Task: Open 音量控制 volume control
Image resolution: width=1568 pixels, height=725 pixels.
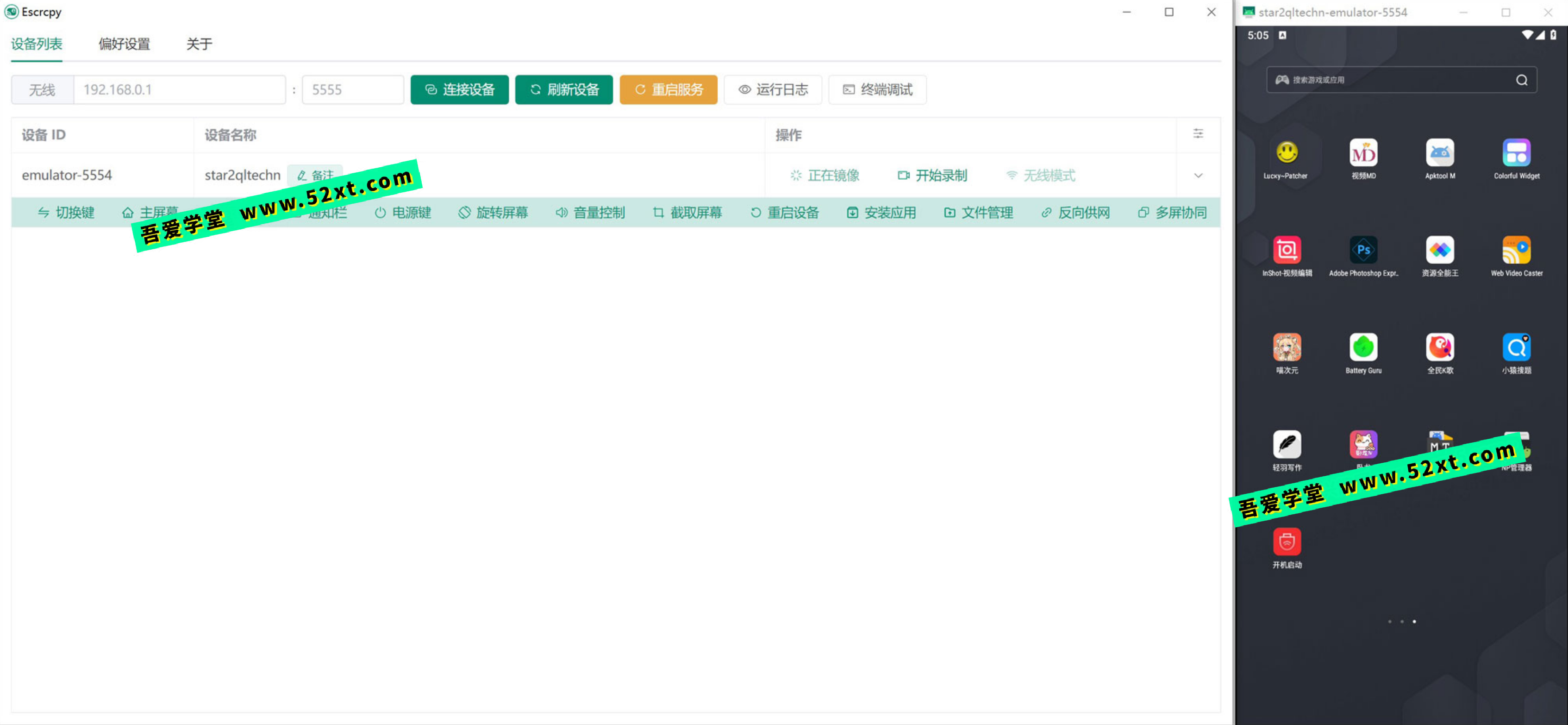Action: (590, 213)
